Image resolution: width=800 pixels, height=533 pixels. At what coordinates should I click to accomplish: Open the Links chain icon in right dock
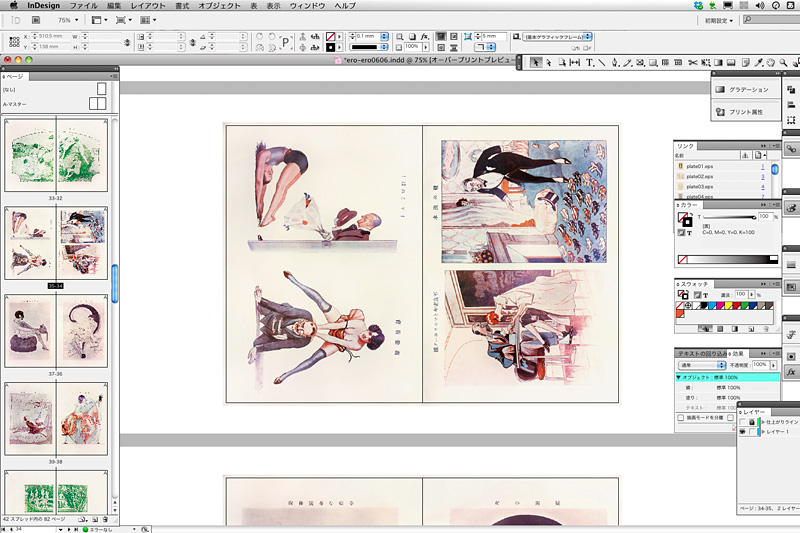(x=791, y=149)
